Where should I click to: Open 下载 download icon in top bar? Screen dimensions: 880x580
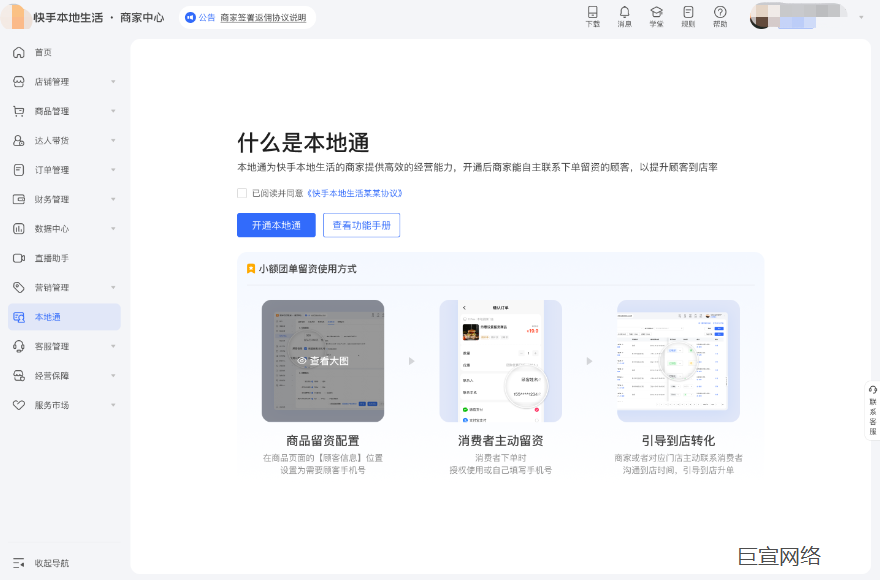click(593, 12)
